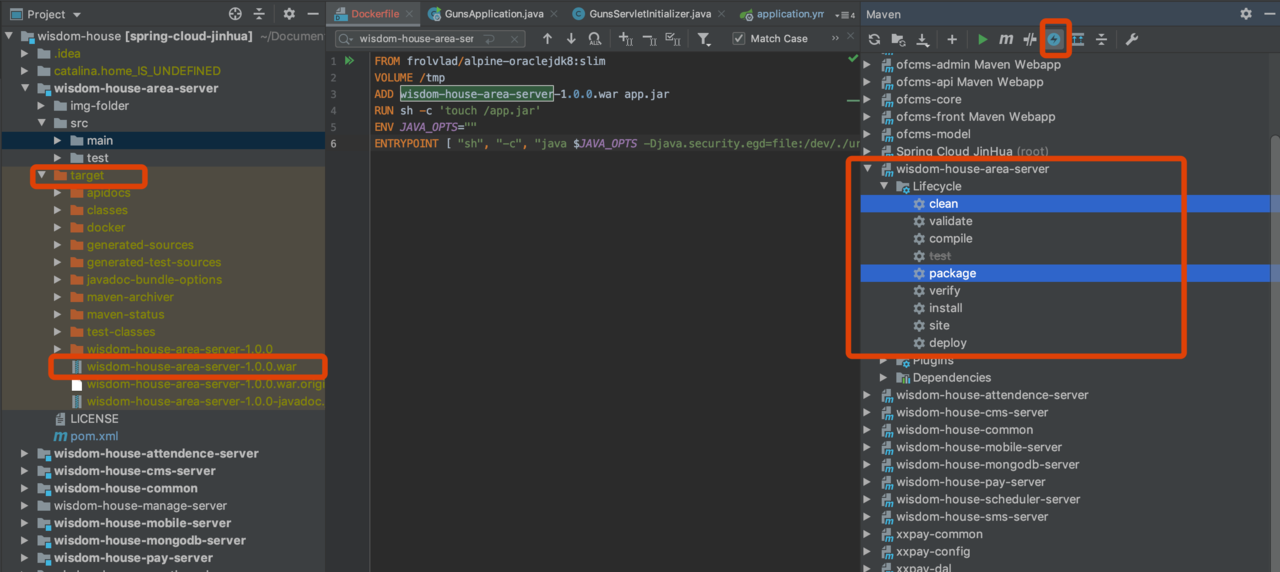Select wisdom-house-area-server-1.0.0.war file
Viewport: 1280px width, 572px height.
click(191, 367)
